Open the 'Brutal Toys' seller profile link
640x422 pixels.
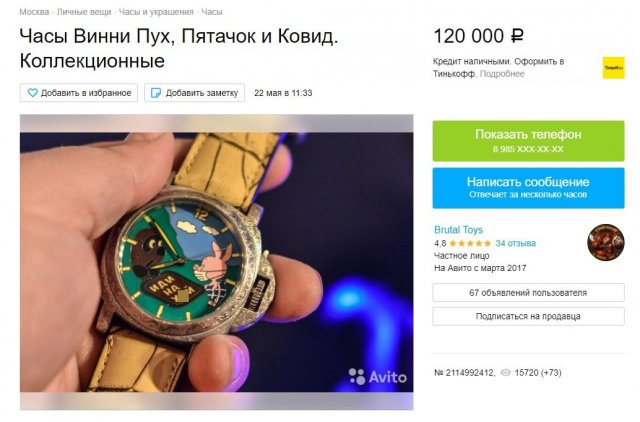[x=459, y=228]
